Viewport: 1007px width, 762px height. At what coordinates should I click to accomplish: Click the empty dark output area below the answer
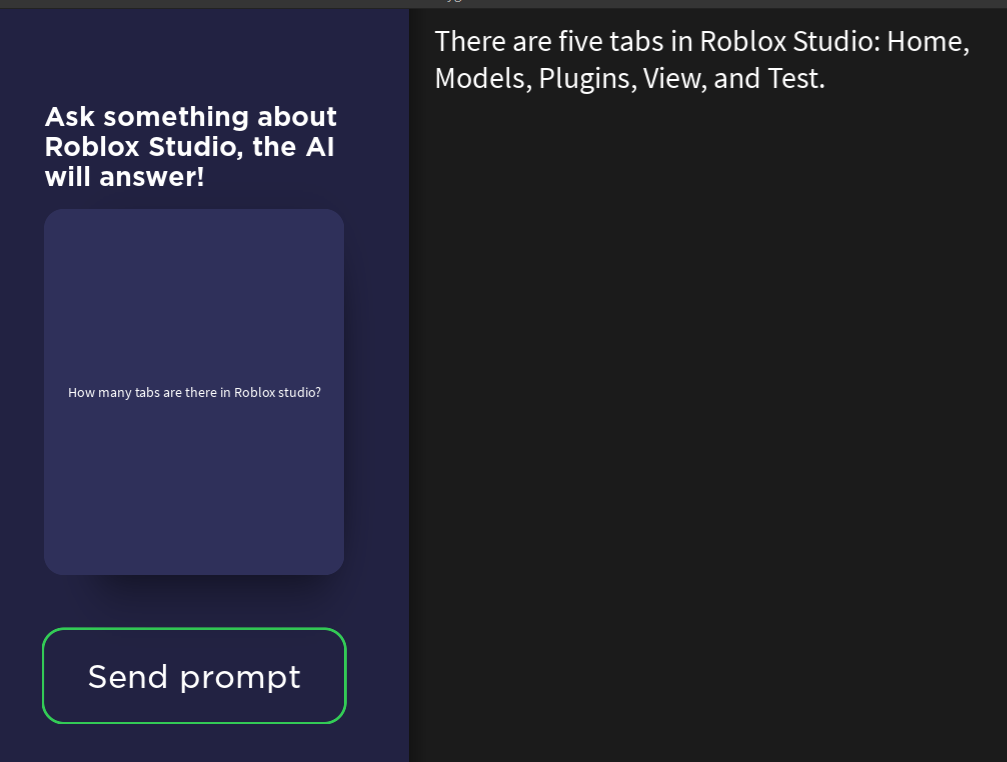coord(708,424)
